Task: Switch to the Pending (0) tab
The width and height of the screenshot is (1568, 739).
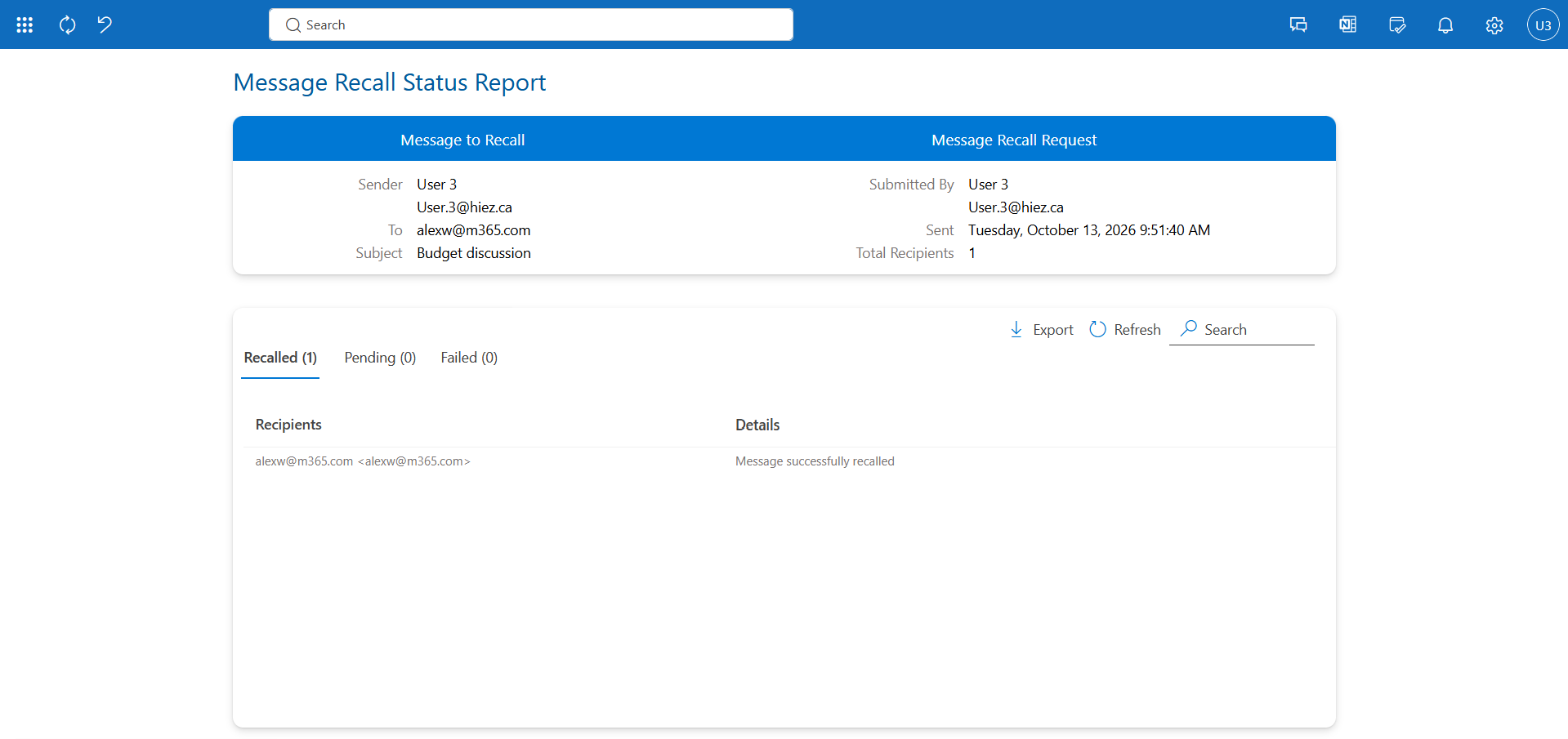Action: tap(380, 358)
